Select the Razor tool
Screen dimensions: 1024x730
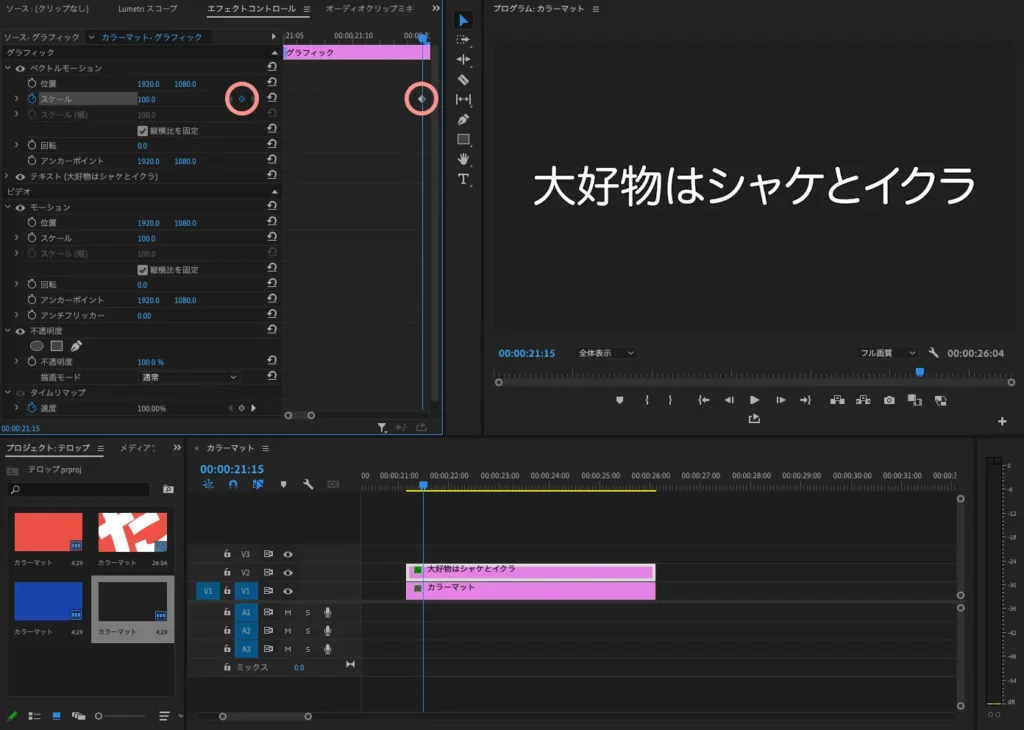(463, 80)
